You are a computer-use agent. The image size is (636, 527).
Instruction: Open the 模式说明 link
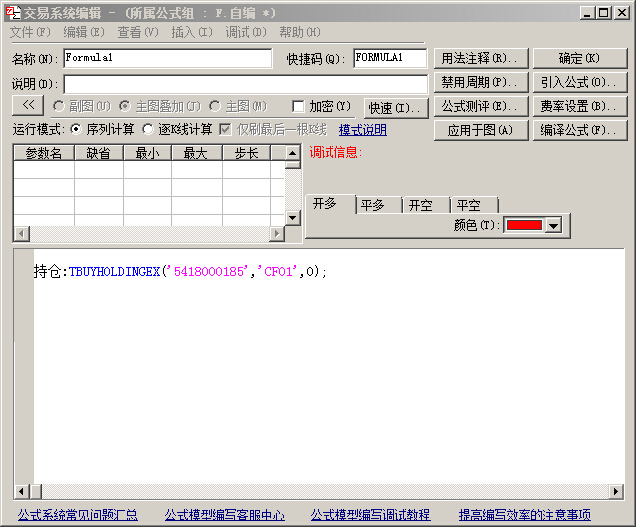[363, 130]
